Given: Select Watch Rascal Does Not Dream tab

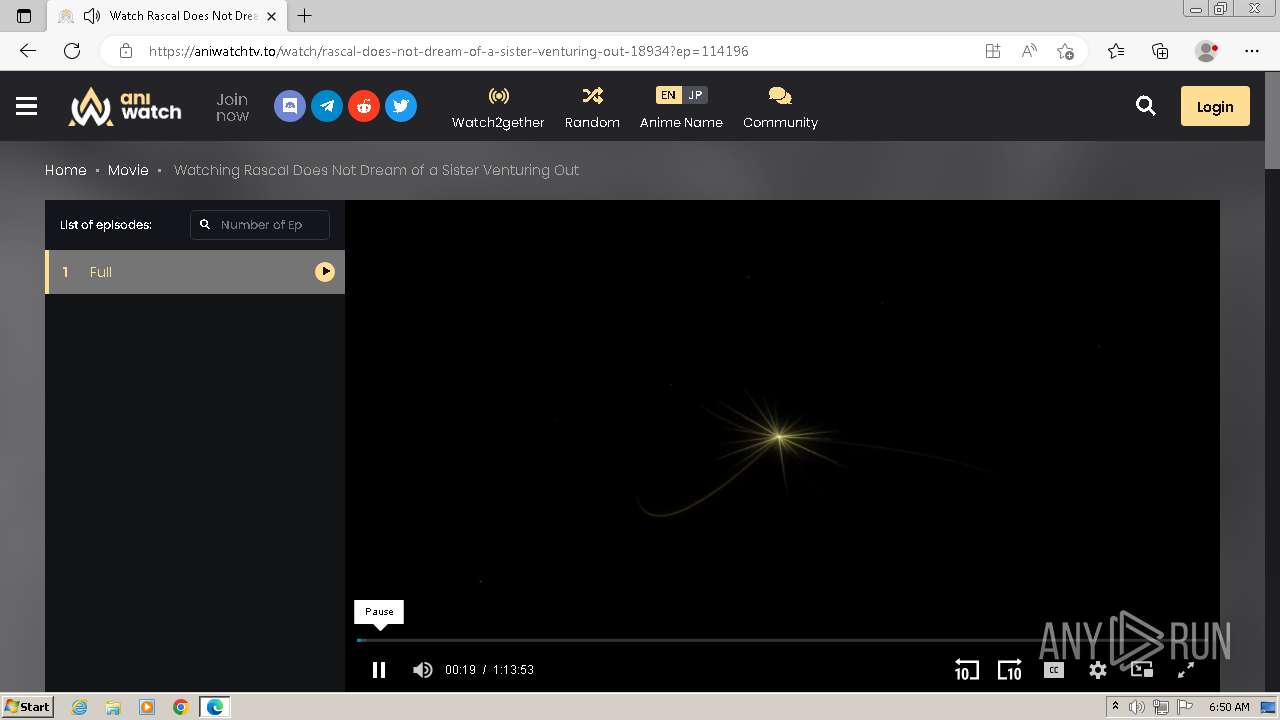Looking at the screenshot, I should tap(165, 16).
